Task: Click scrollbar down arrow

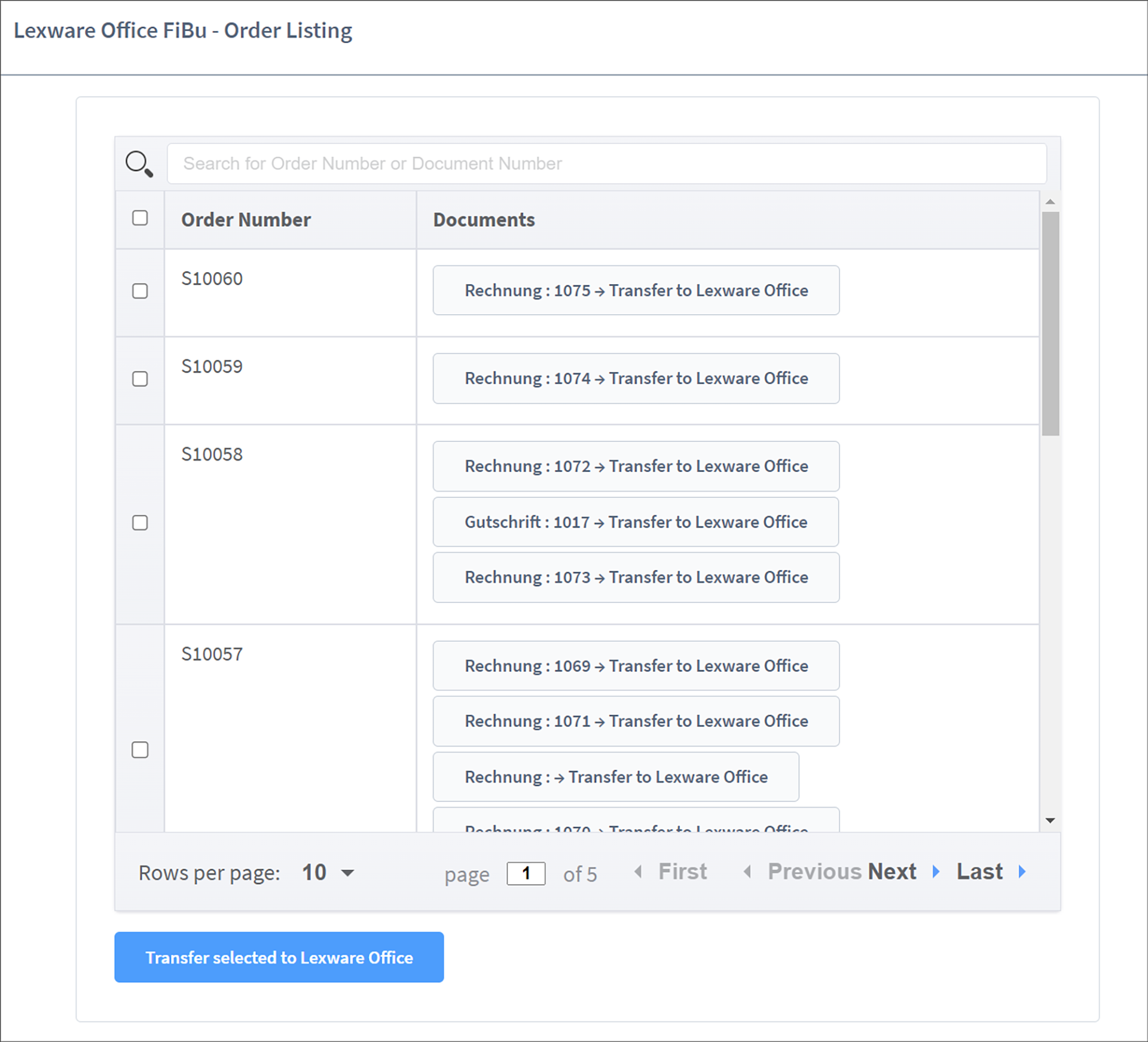Action: (1050, 820)
